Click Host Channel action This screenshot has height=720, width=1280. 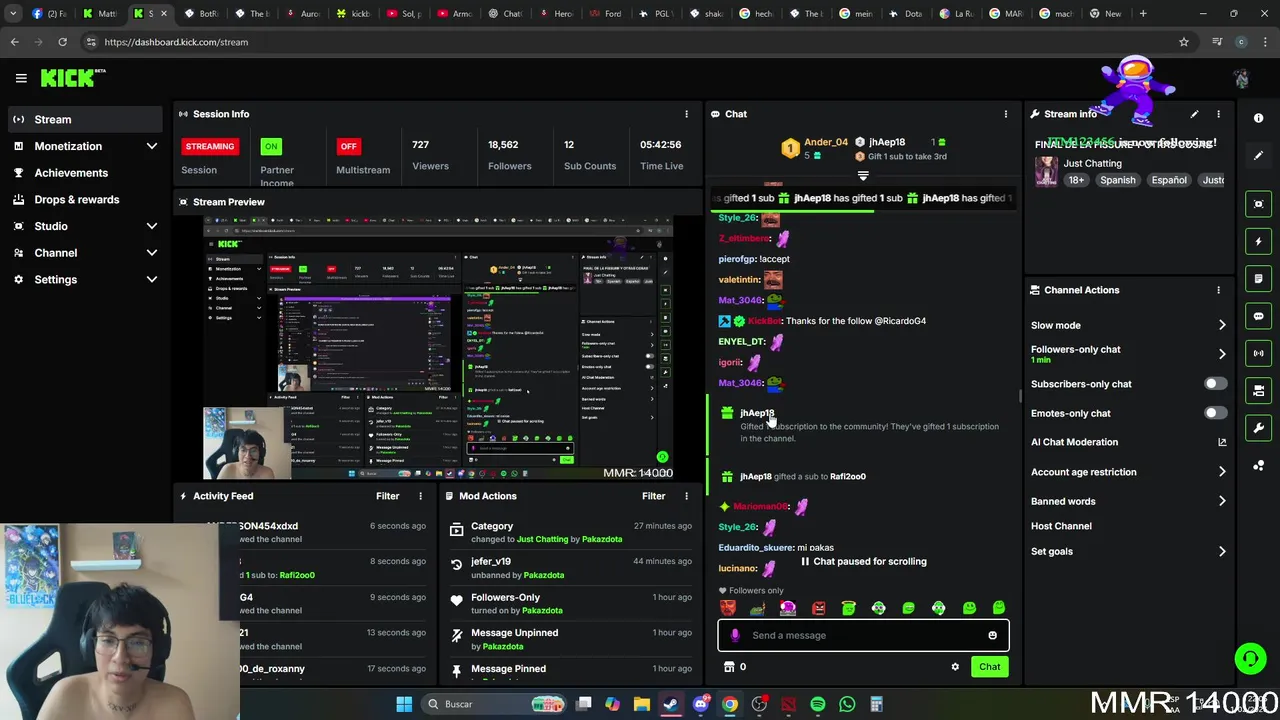(1061, 526)
